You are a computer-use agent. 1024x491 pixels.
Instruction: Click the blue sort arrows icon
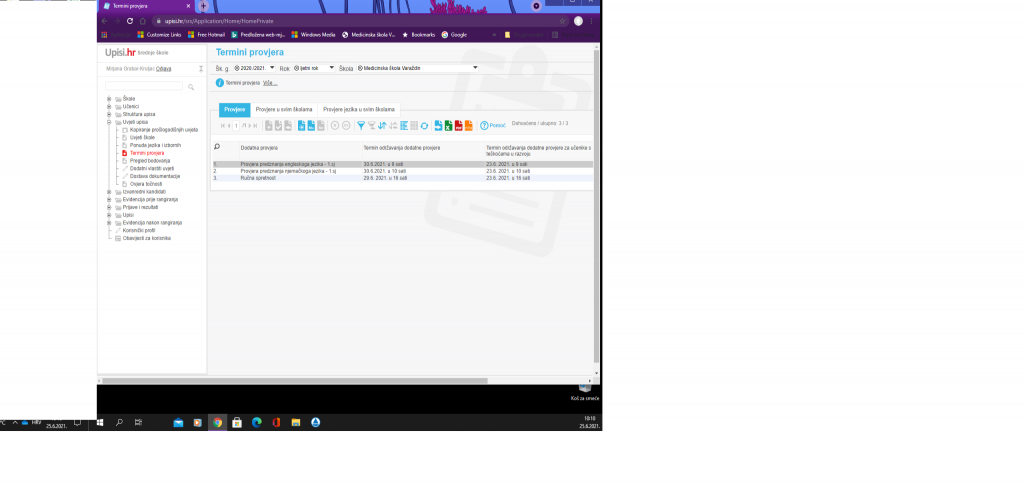tap(381, 125)
